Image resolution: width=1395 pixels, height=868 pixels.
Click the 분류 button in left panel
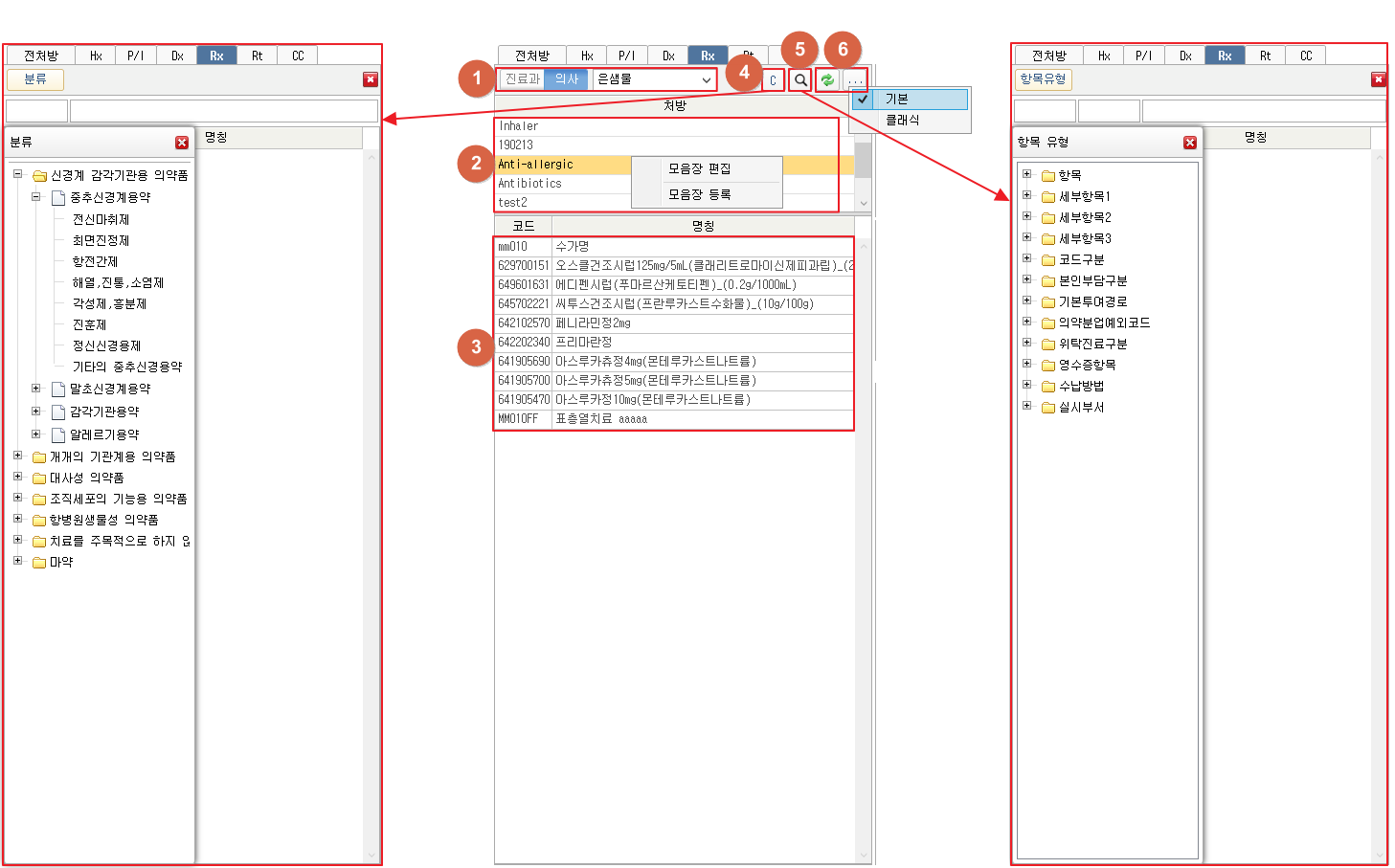[35, 79]
